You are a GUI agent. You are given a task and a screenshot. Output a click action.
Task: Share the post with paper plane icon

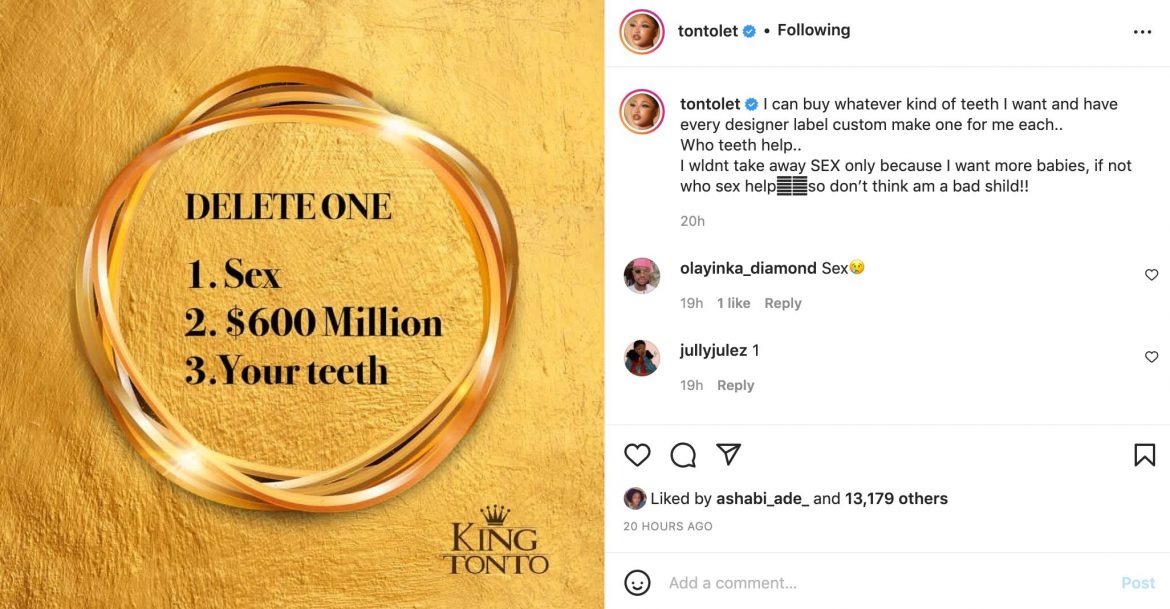pyautogui.click(x=729, y=455)
